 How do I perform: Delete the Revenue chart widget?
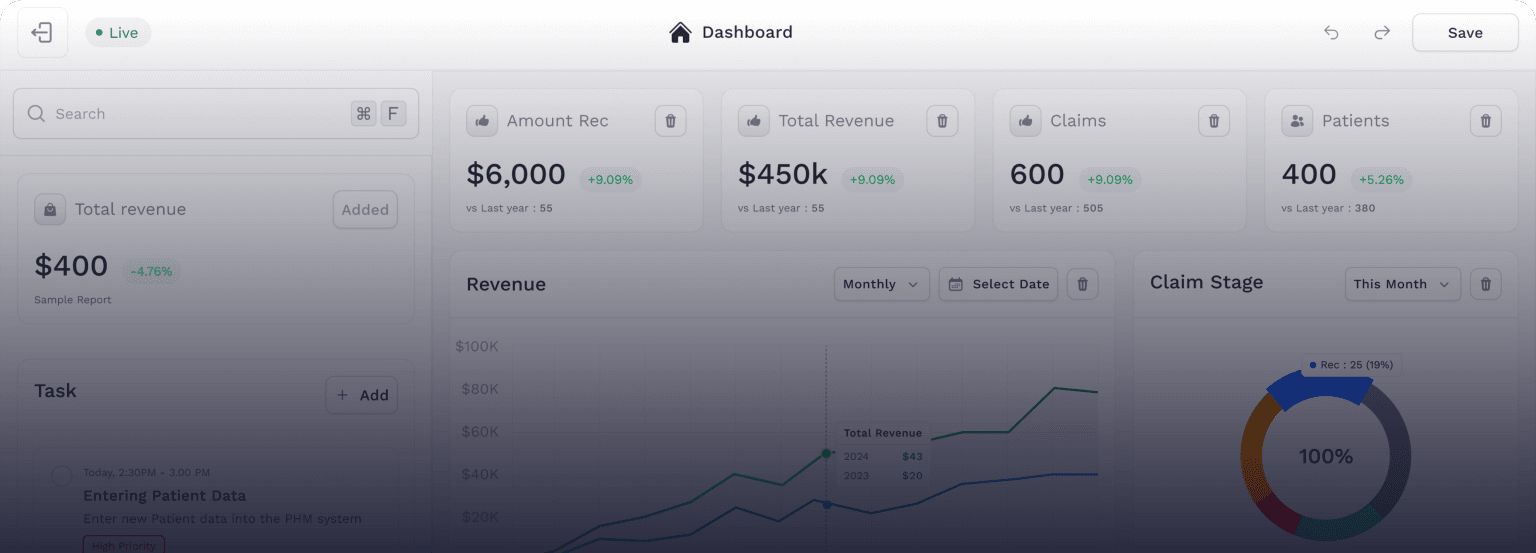tap(1082, 284)
